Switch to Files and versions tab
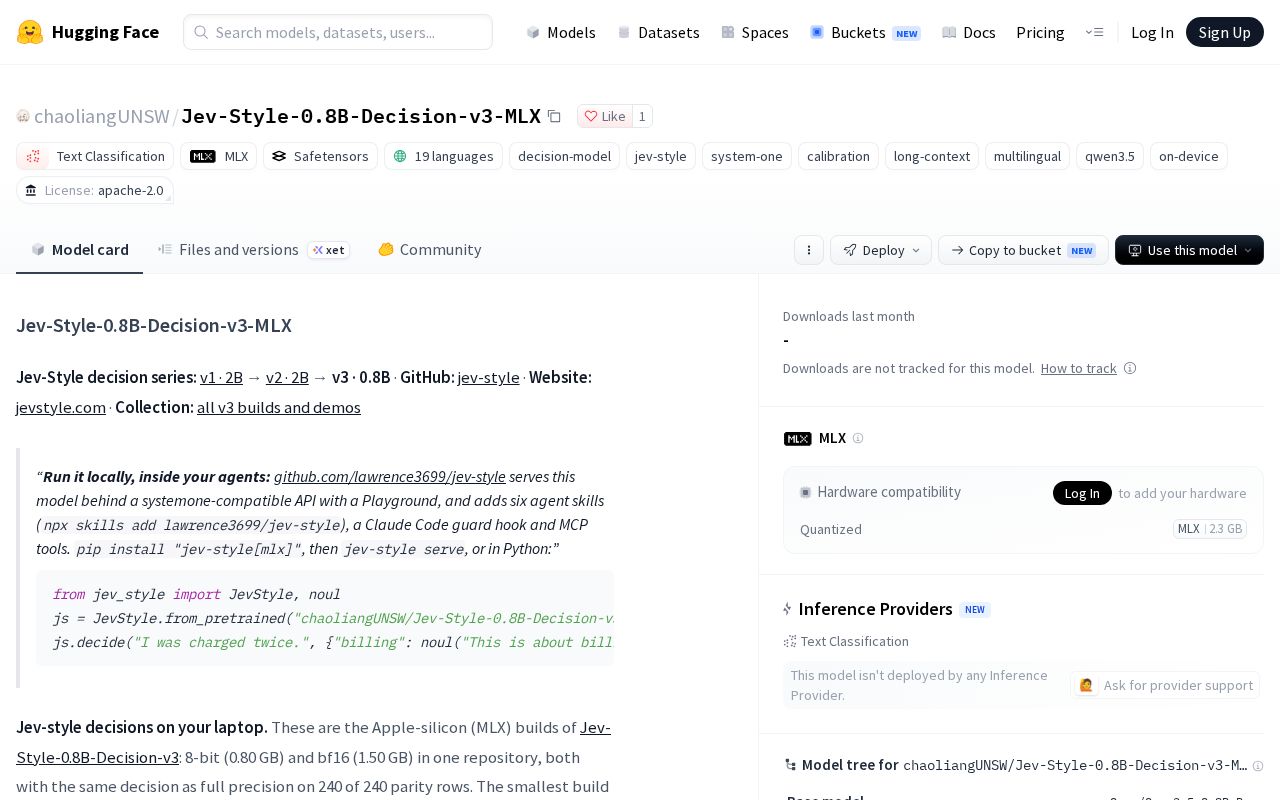 click(253, 250)
